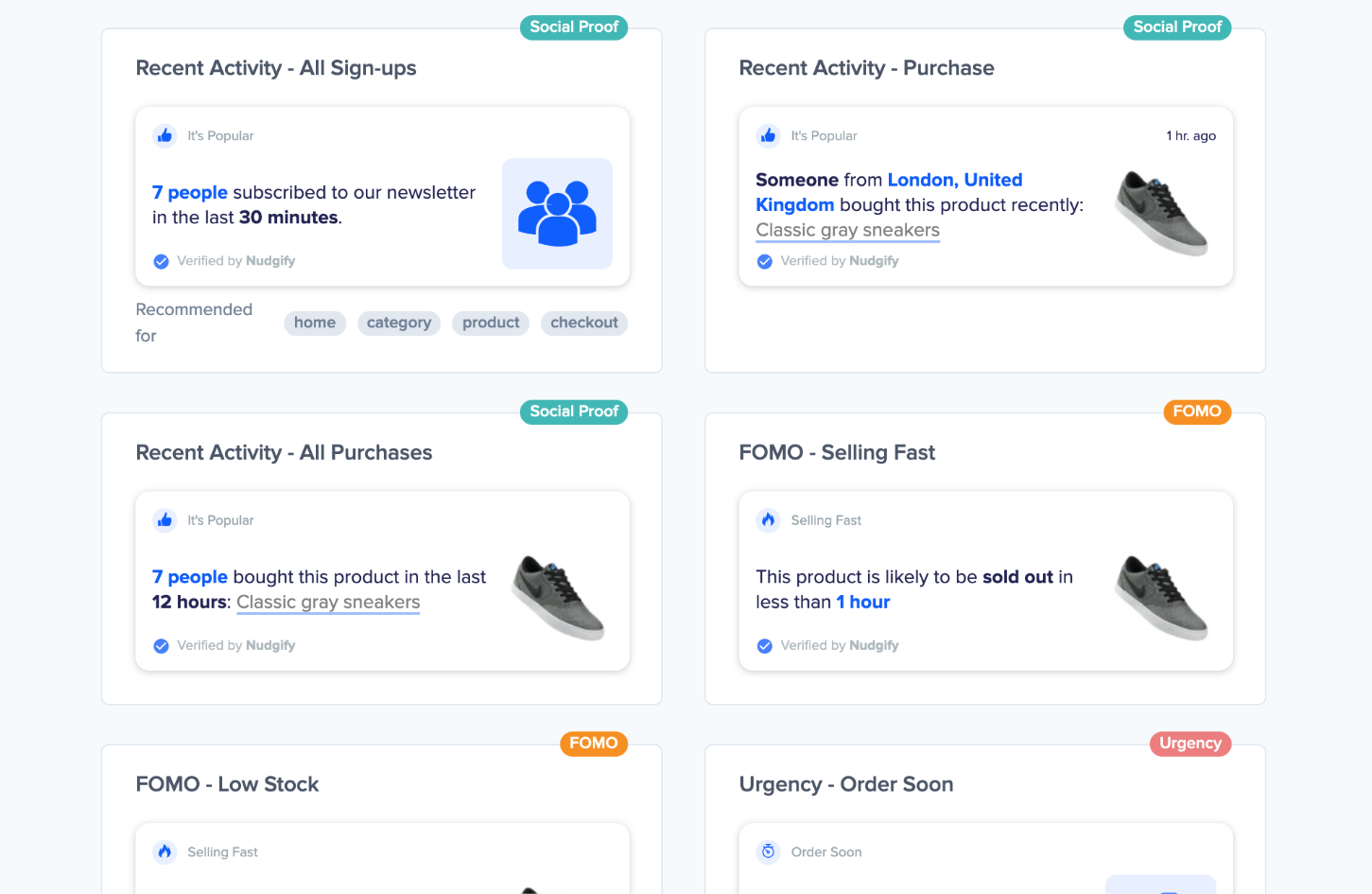1372x894 pixels.
Task: Click thumbs-up icon in All Sign-ups nudge
Action: pos(165,136)
